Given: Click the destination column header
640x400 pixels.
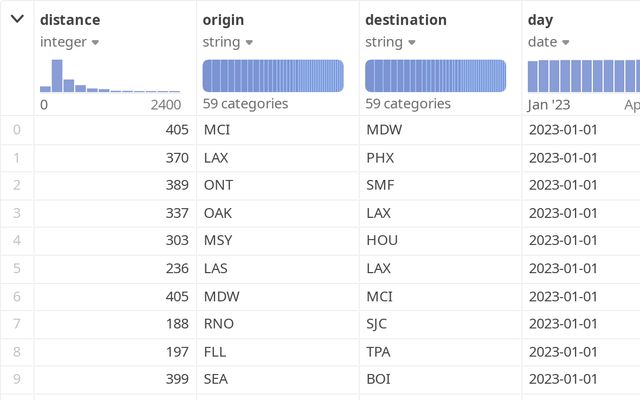Looking at the screenshot, I should [x=406, y=20].
